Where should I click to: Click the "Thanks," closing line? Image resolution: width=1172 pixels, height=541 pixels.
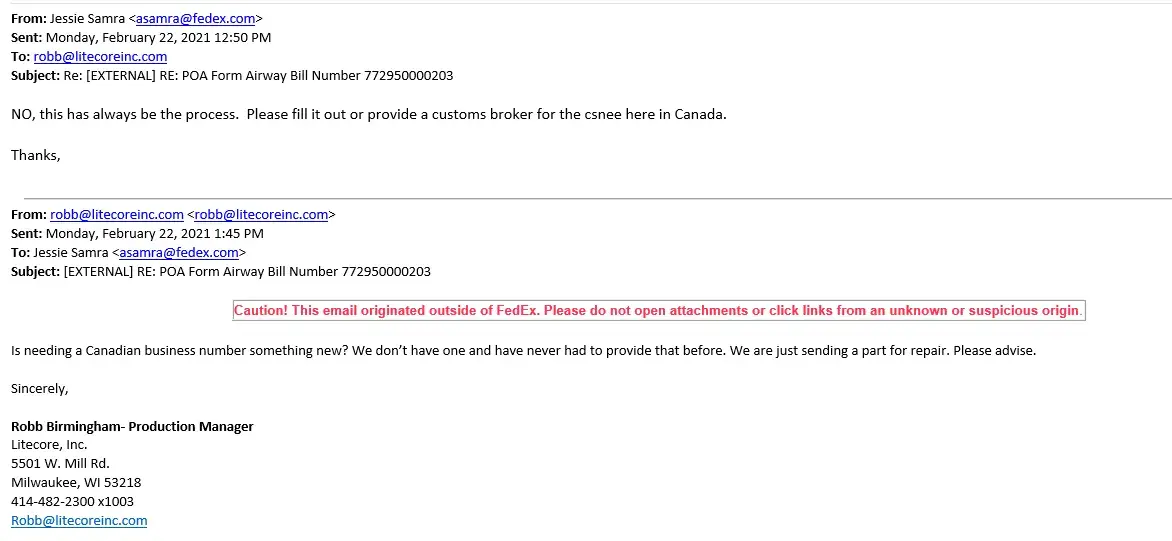[36, 155]
